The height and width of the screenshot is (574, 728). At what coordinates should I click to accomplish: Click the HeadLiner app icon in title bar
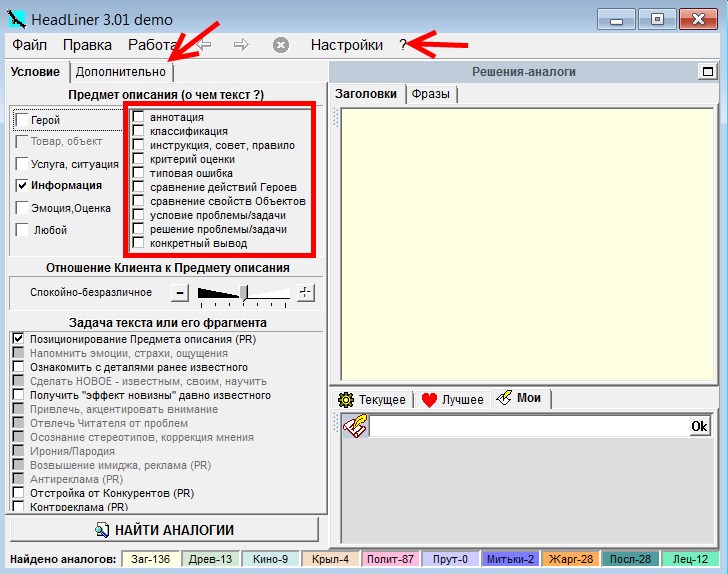coord(17,20)
